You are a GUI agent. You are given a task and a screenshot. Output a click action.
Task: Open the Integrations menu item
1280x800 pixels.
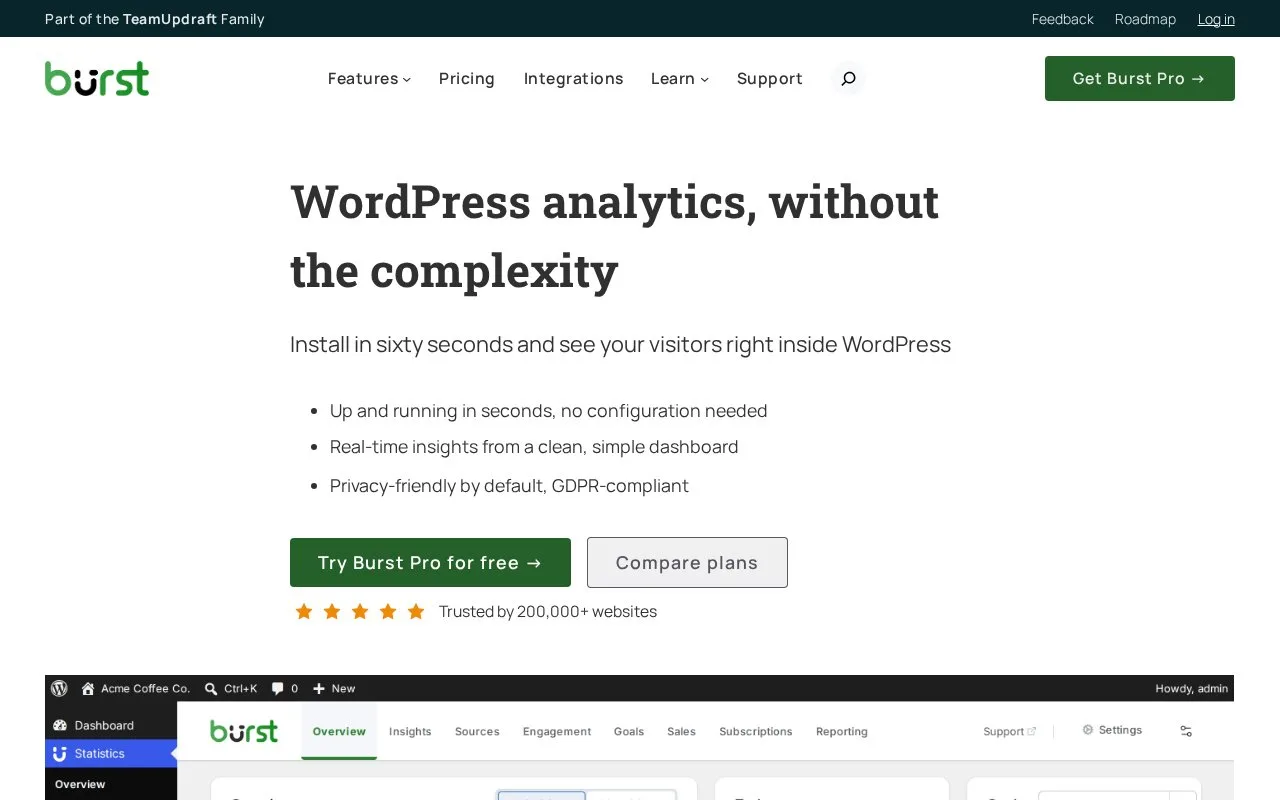573,78
